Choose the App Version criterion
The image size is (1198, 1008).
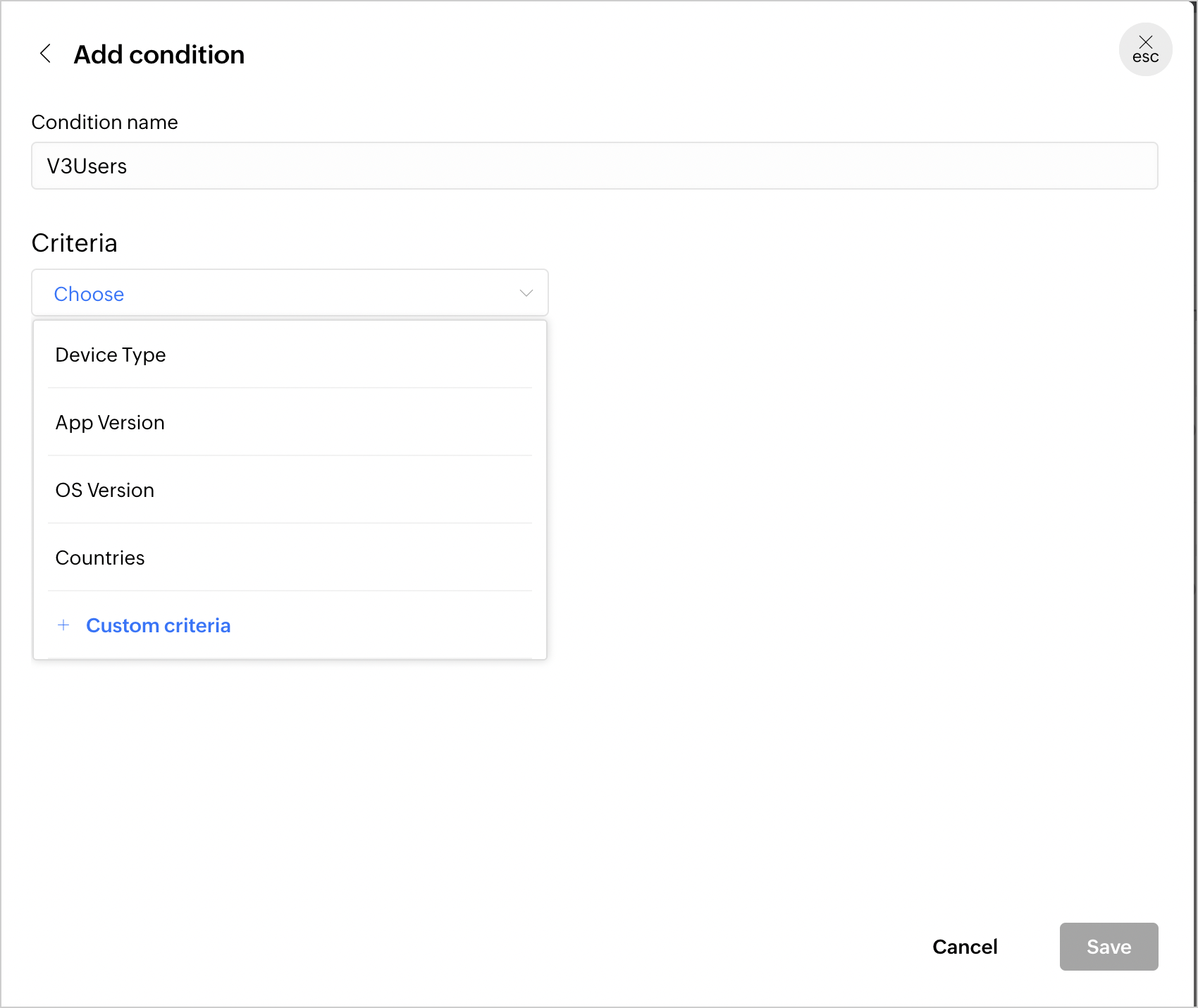pyautogui.click(x=110, y=422)
